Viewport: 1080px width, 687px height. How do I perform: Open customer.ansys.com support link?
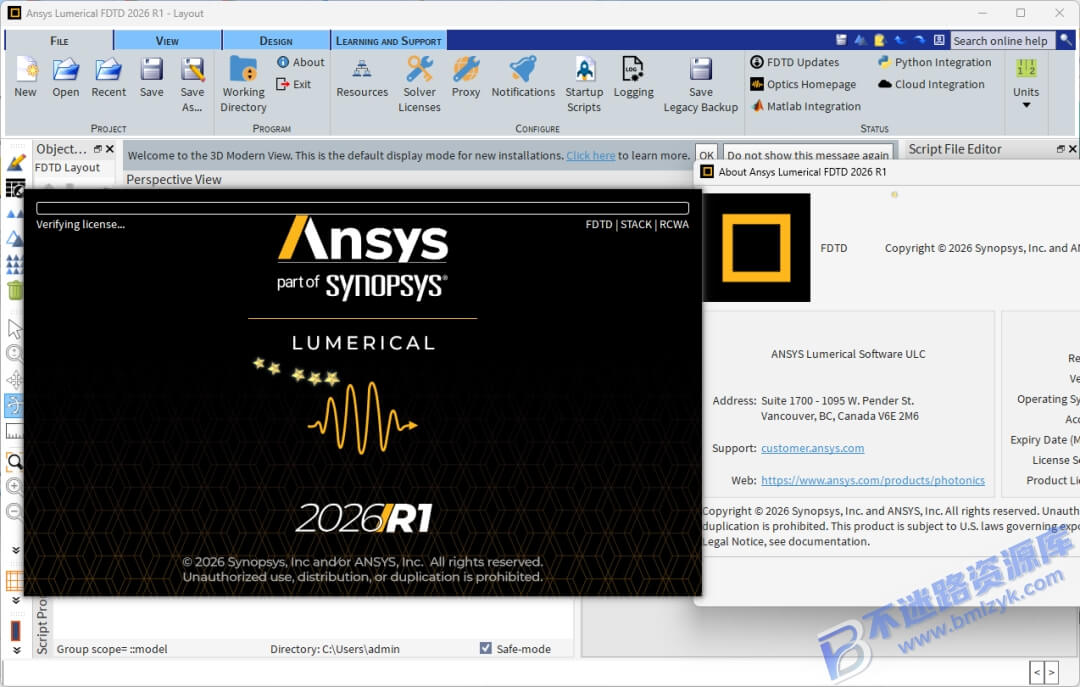812,448
